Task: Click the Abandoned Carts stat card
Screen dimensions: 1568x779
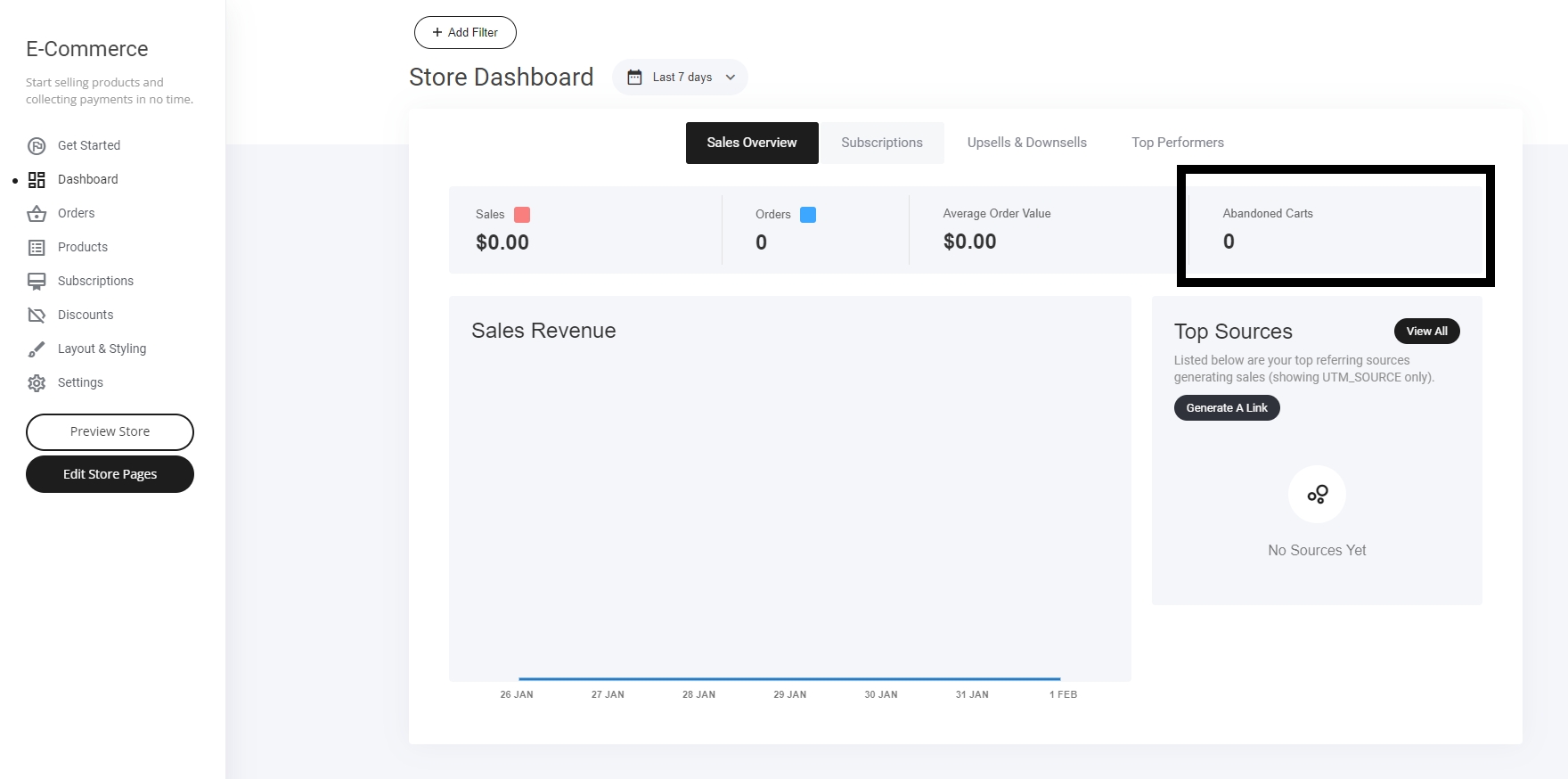Action: point(1335,228)
